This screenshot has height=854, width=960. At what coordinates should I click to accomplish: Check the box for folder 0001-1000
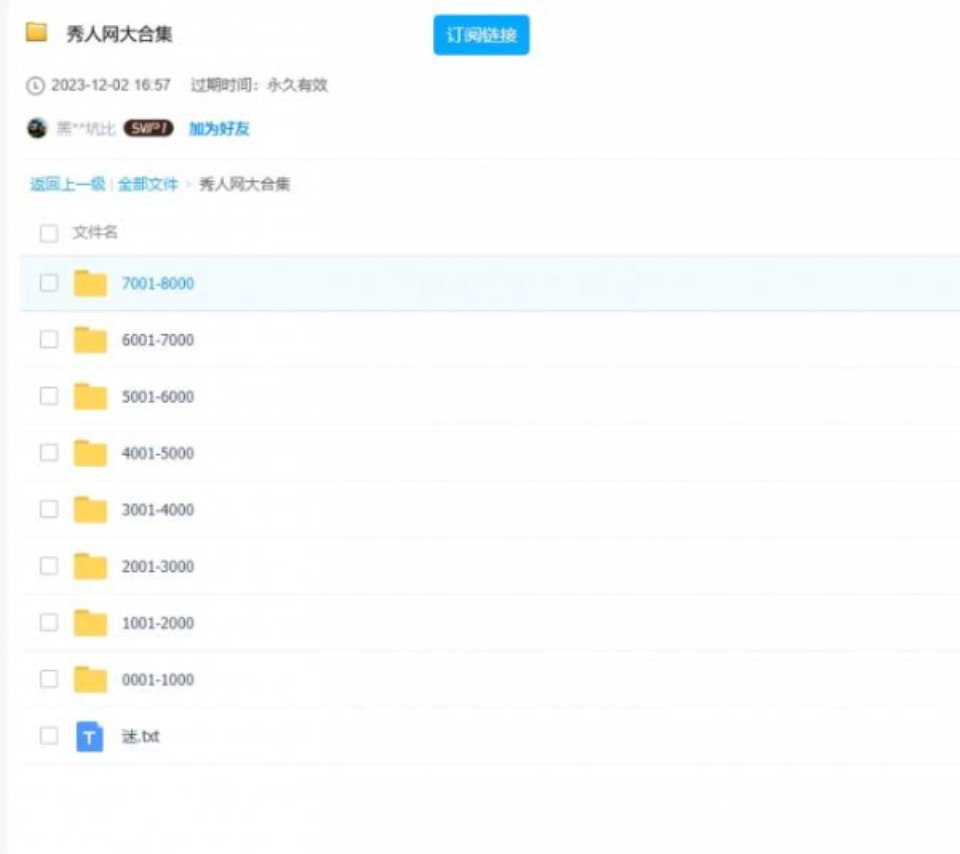pyautogui.click(x=49, y=679)
